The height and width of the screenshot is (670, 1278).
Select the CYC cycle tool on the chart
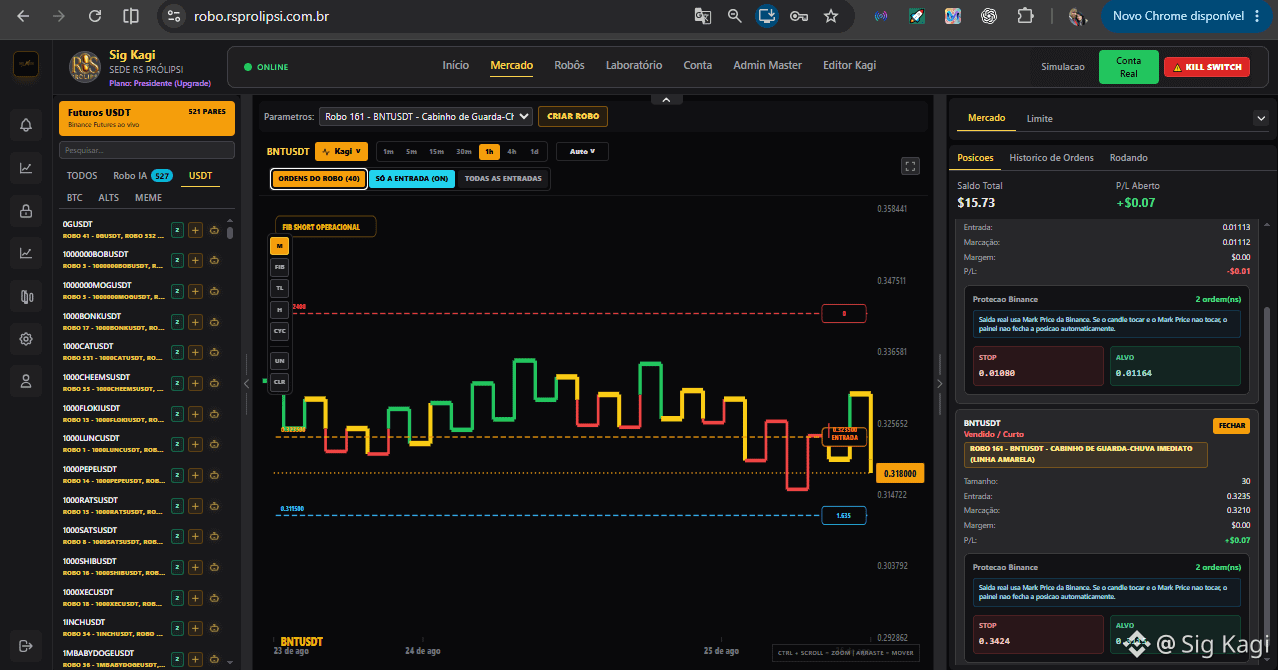(x=280, y=330)
